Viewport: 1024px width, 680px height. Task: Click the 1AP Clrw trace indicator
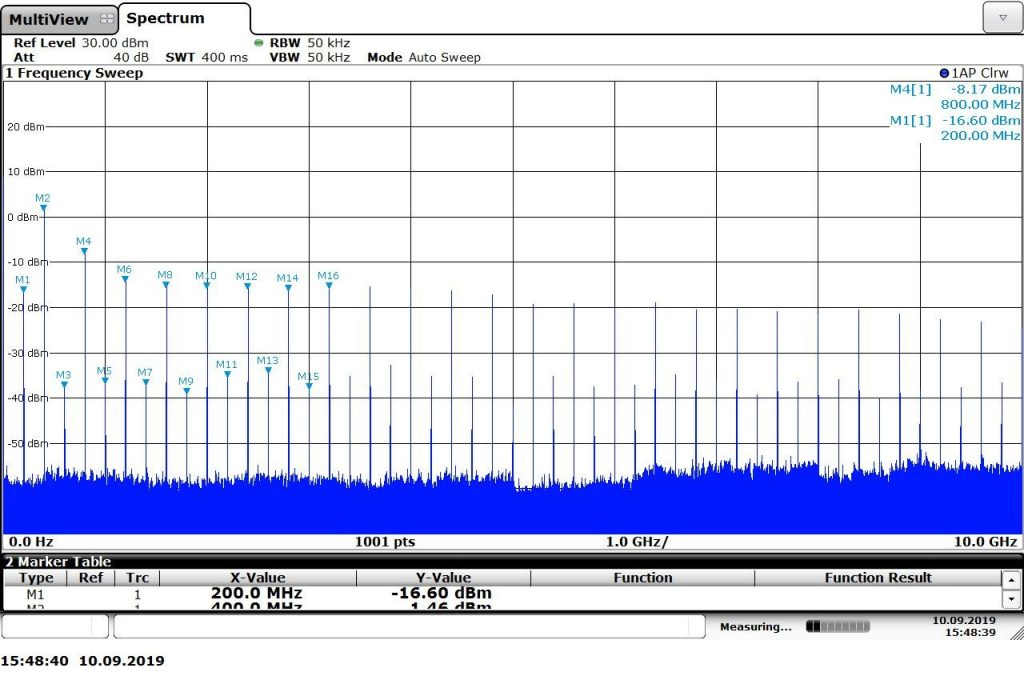974,73
